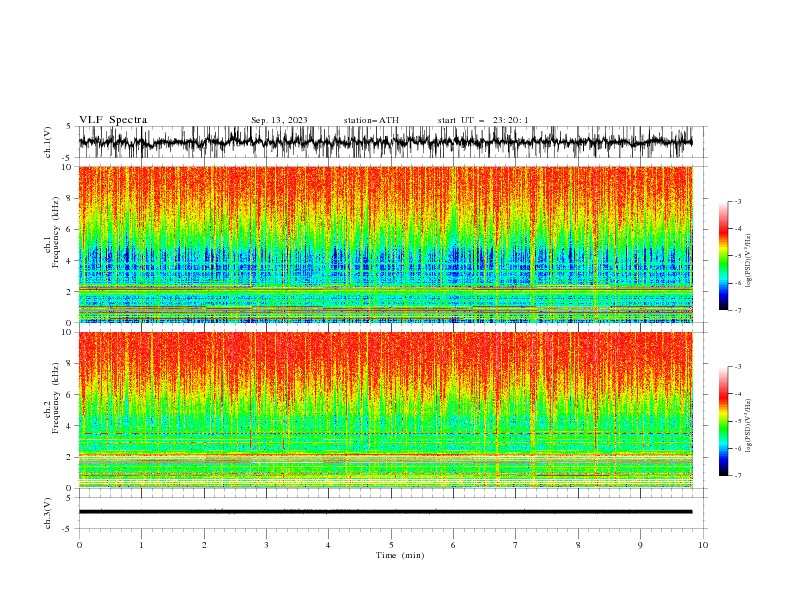Click time axis tick label "0"
This screenshot has height=612, width=792.
click(x=79, y=545)
